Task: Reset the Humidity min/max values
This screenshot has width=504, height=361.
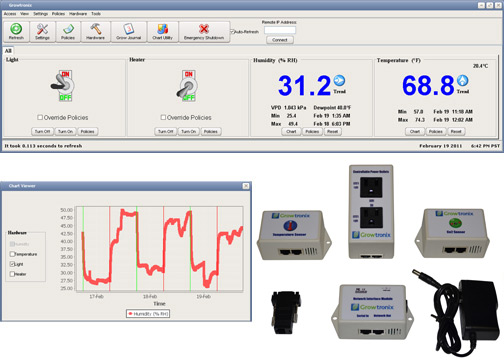Action: [332, 131]
